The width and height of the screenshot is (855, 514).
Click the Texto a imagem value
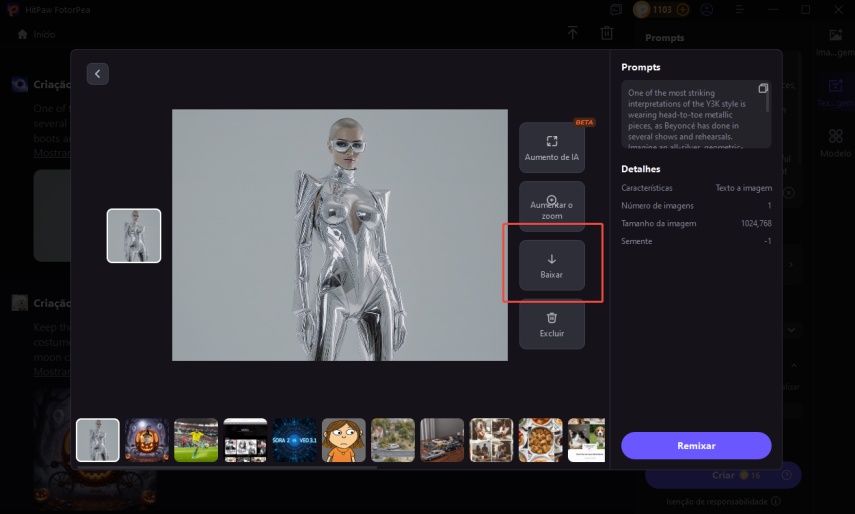point(744,188)
